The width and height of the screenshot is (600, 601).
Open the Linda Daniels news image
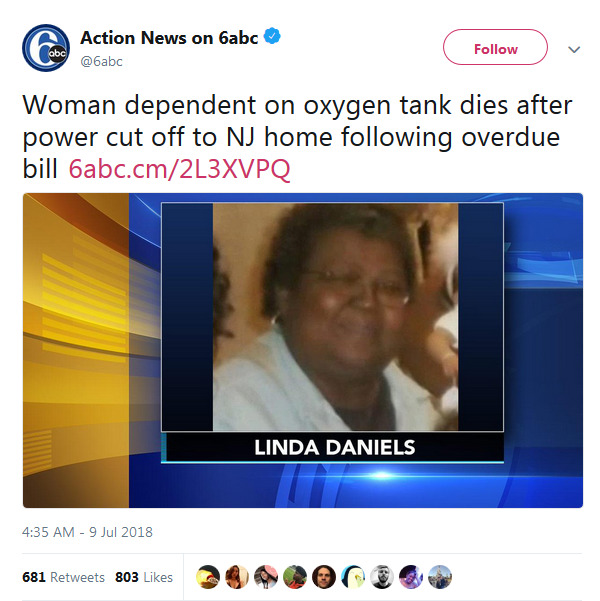tap(303, 350)
